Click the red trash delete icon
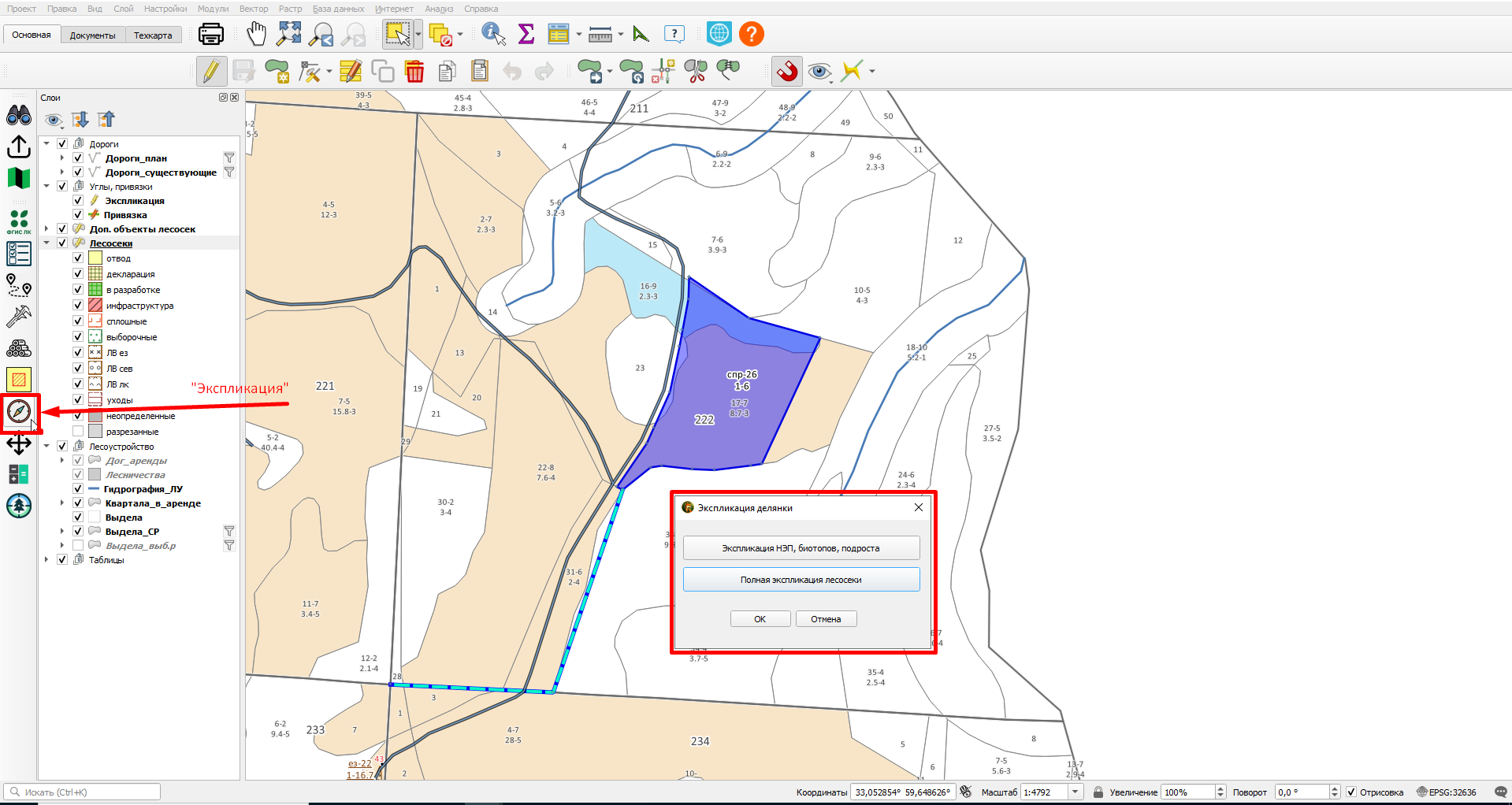The height and width of the screenshot is (805, 1512). pyautogui.click(x=414, y=71)
